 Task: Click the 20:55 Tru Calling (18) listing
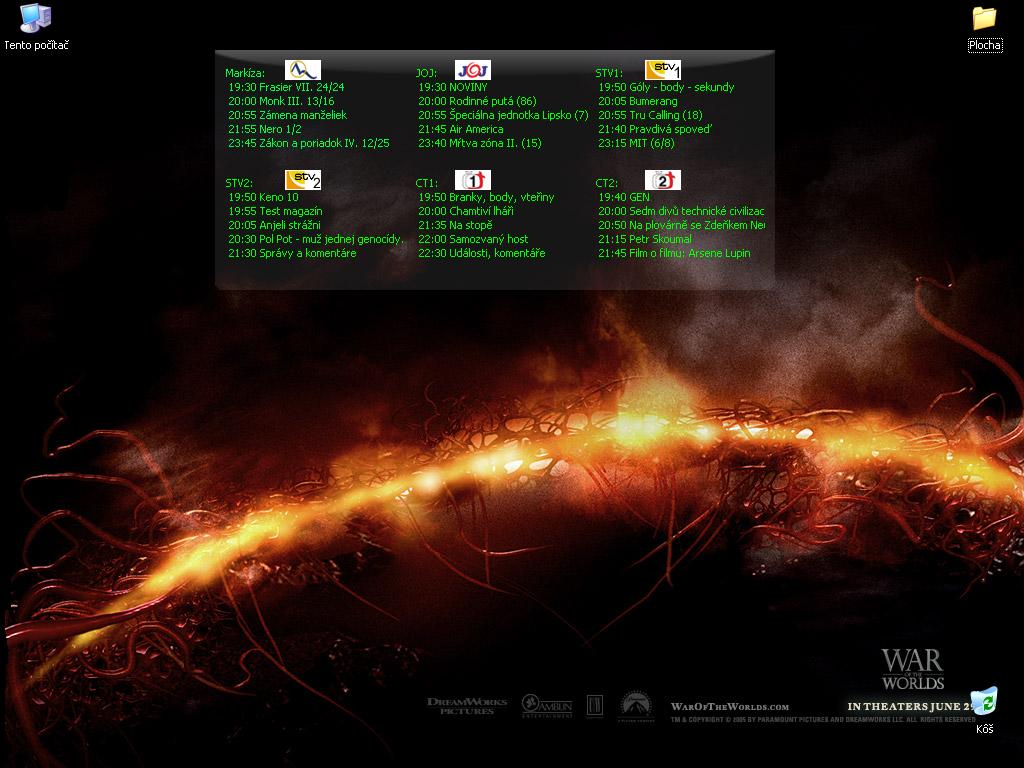point(650,115)
